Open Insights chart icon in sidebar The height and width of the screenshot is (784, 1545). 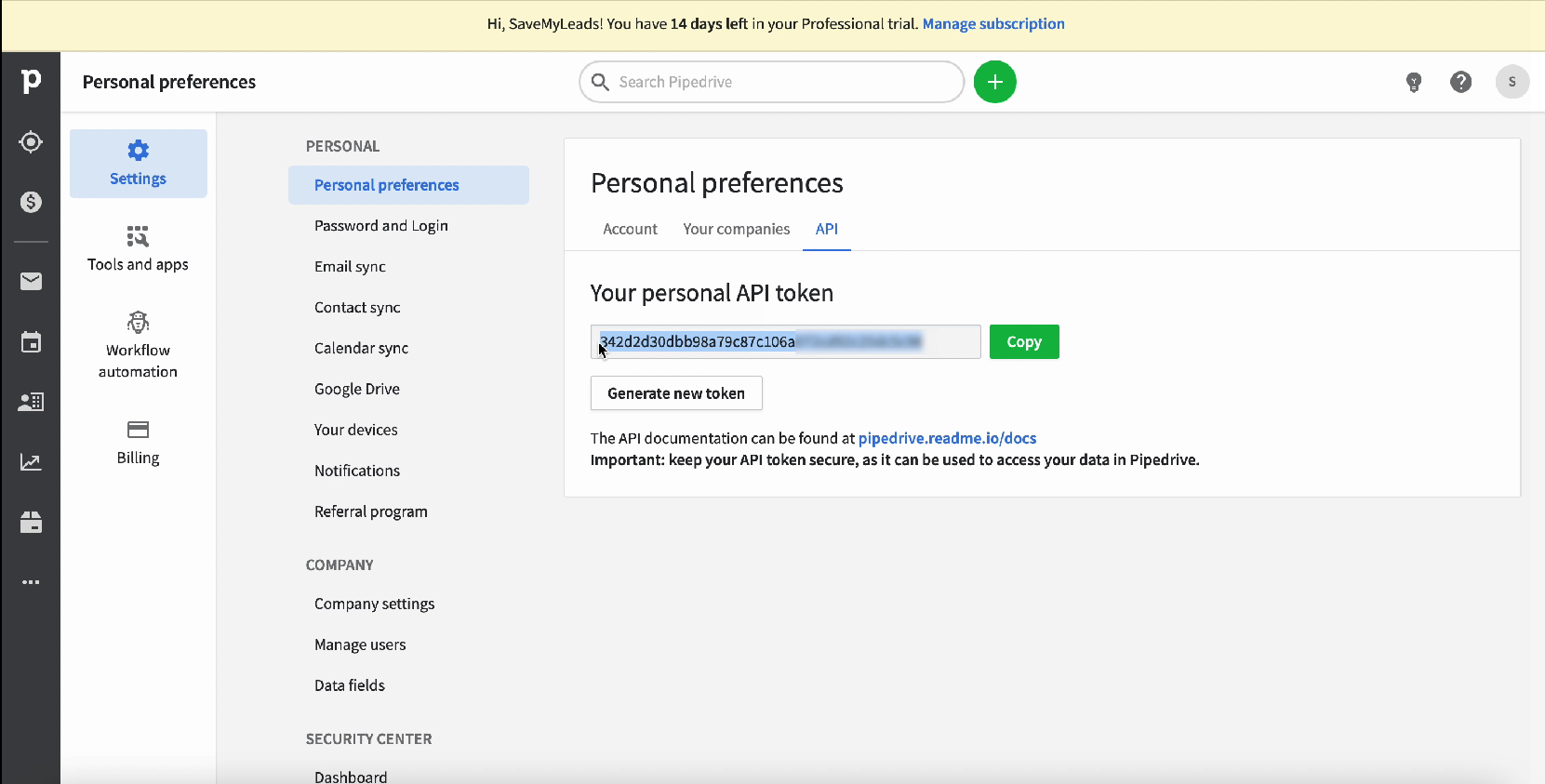coord(31,462)
